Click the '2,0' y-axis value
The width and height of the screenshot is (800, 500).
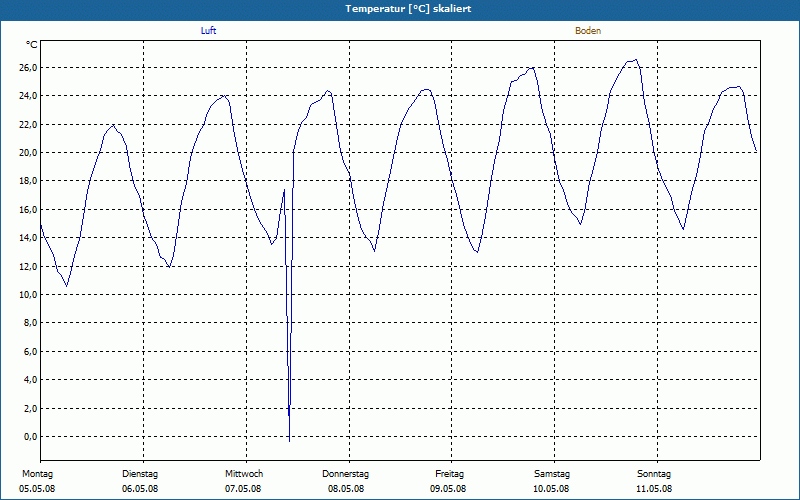click(x=30, y=408)
